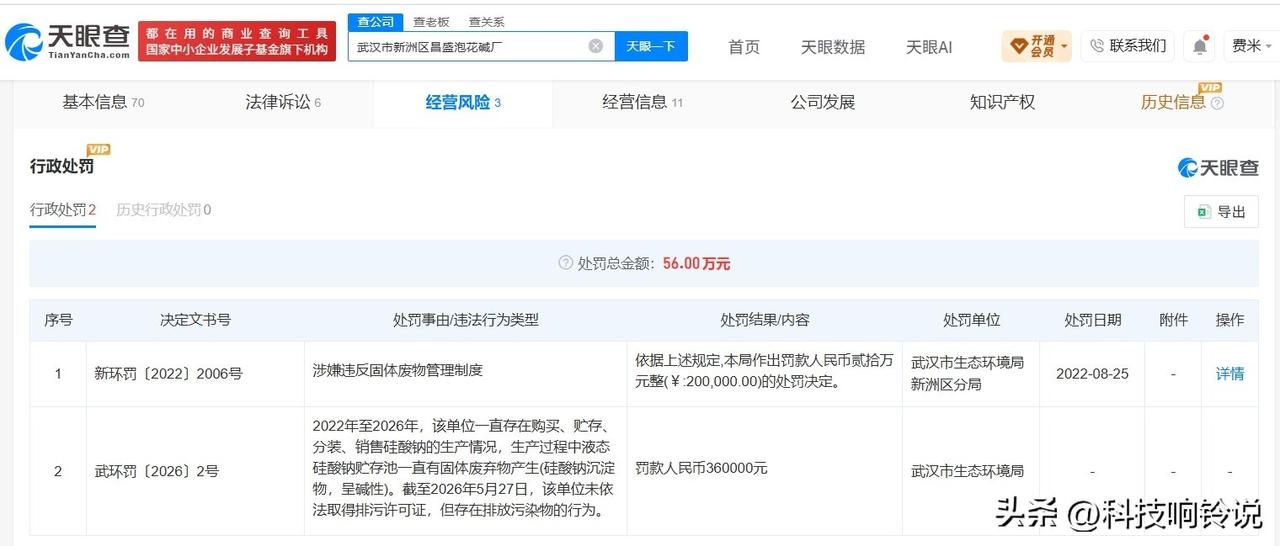This screenshot has height=546, width=1280.
Task: Open 天眼数据 in top navigation
Action: point(833,47)
